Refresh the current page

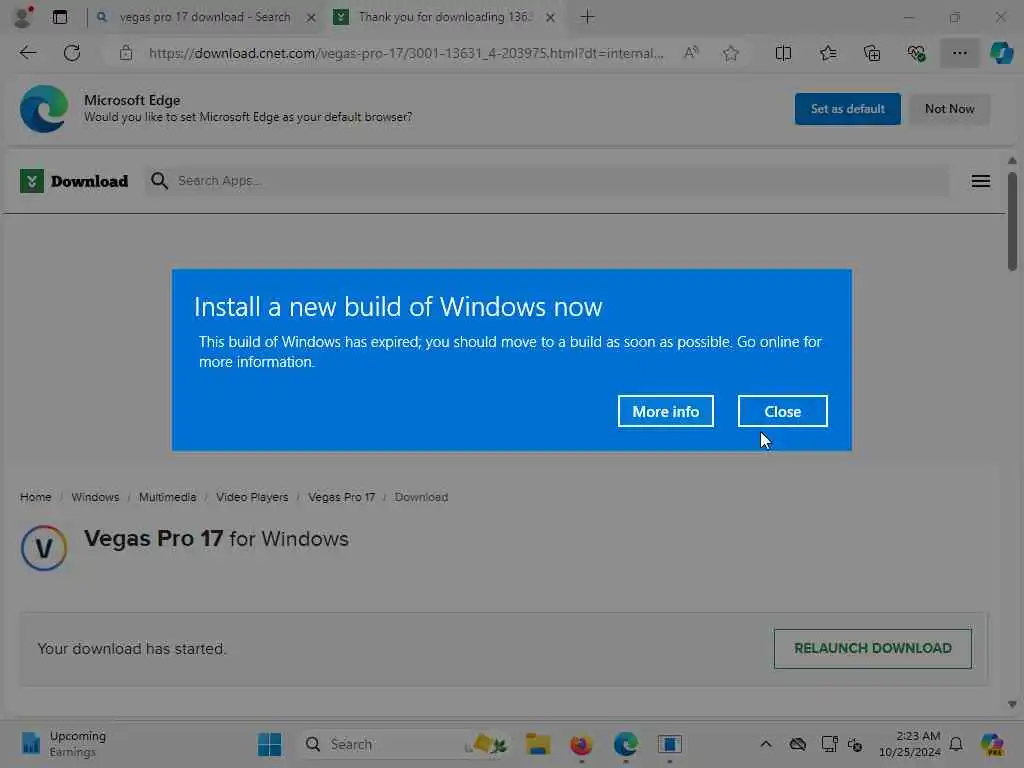click(72, 53)
